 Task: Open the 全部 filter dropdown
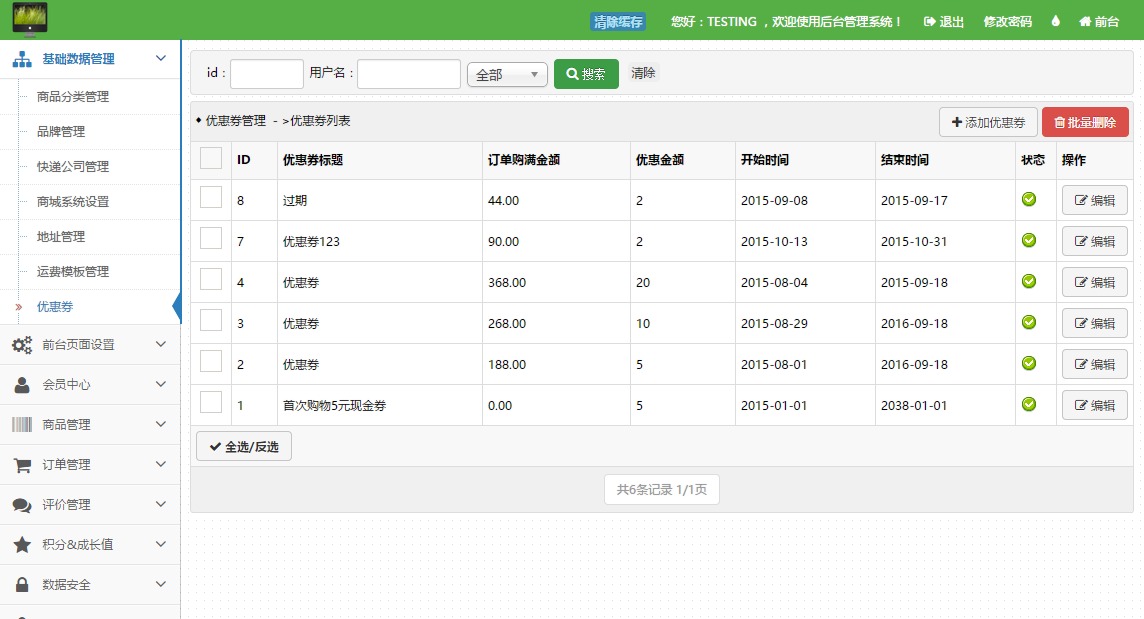tap(507, 75)
